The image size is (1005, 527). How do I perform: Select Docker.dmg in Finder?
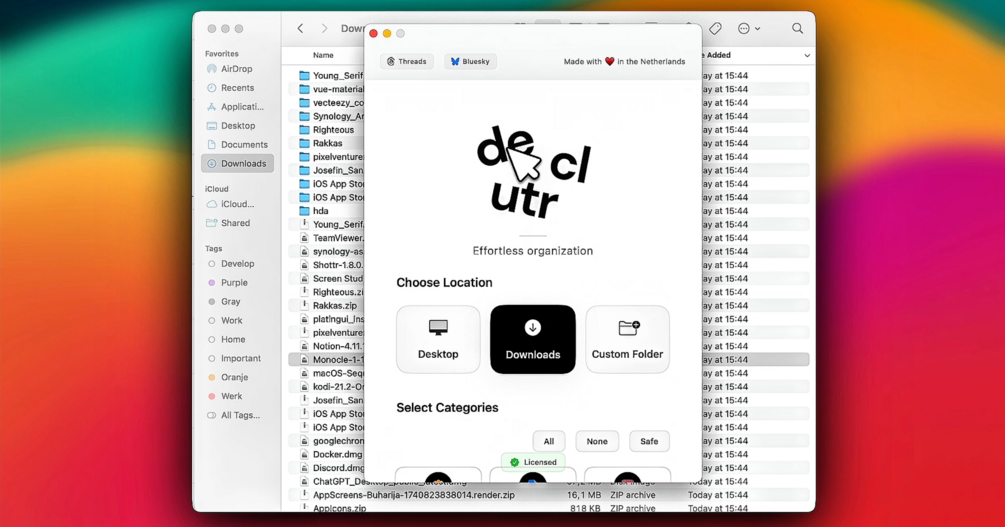(x=331, y=455)
